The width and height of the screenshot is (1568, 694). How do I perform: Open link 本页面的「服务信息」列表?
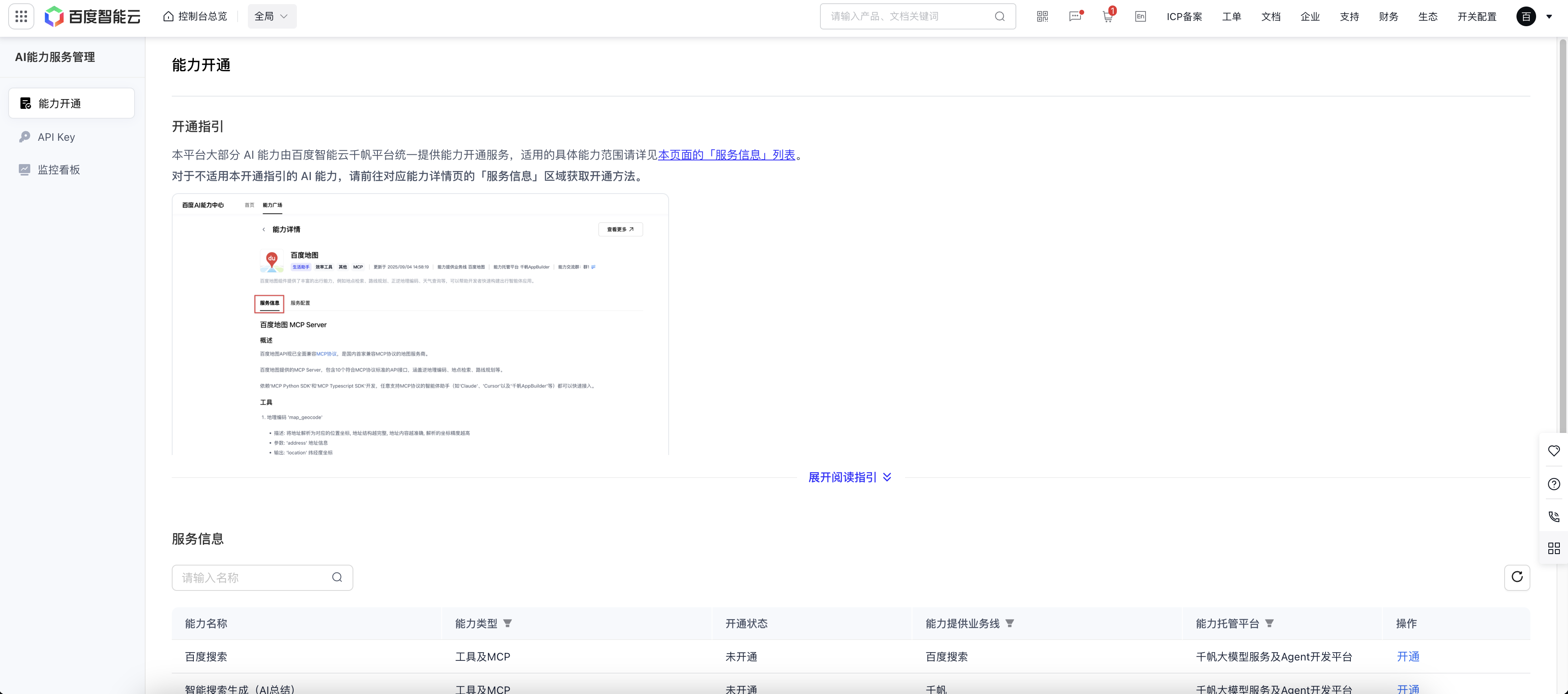coord(726,155)
